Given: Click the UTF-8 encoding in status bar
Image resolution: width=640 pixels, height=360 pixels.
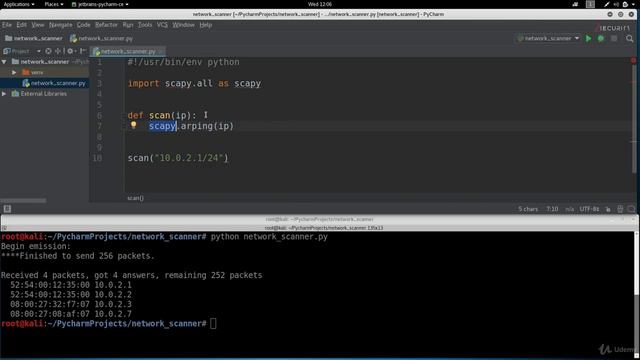Looking at the screenshot, I should pos(589,209).
